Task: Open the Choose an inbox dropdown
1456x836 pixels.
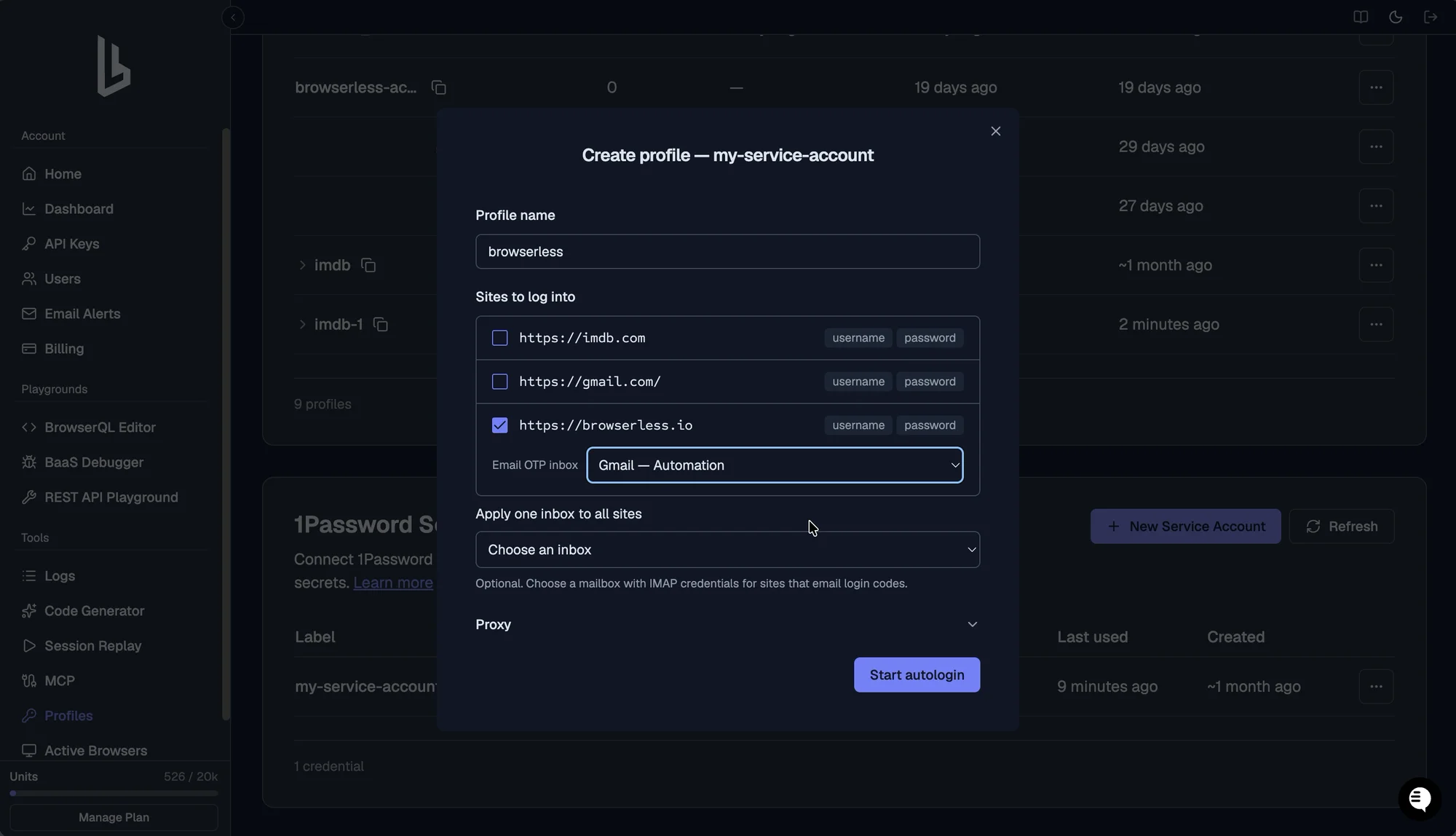Action: click(x=727, y=550)
